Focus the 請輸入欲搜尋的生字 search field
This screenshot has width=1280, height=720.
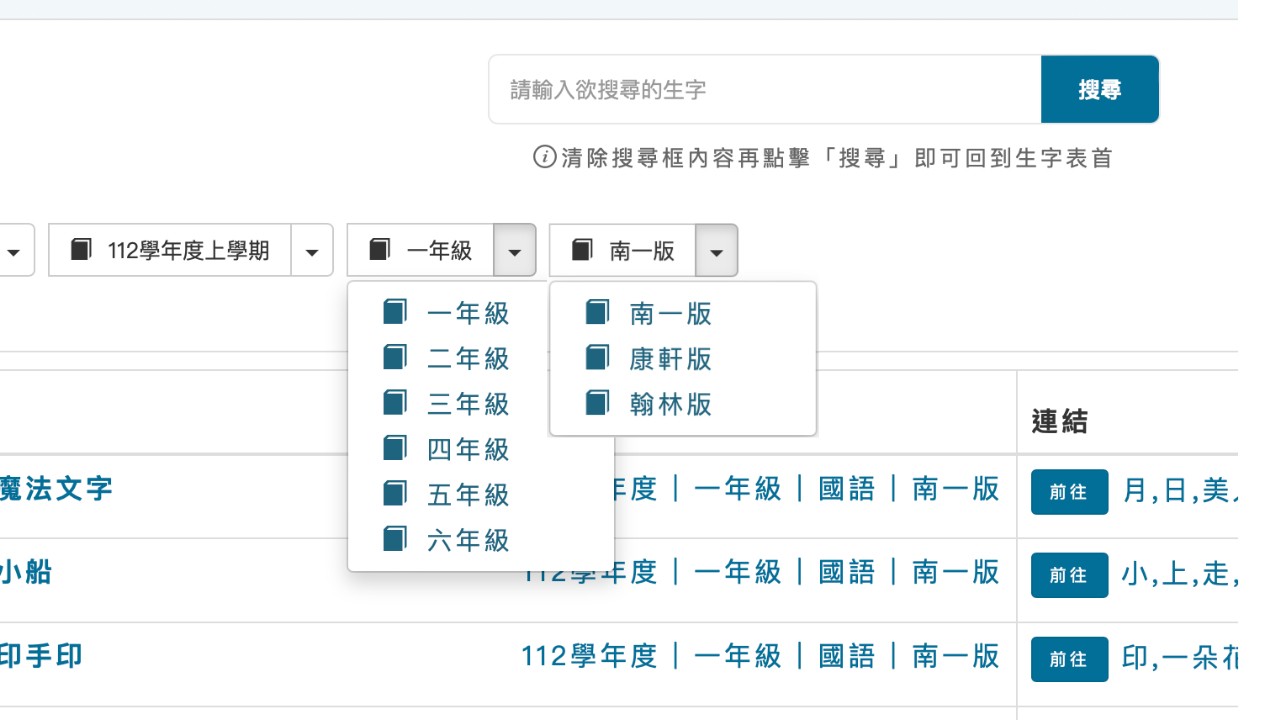click(x=765, y=89)
